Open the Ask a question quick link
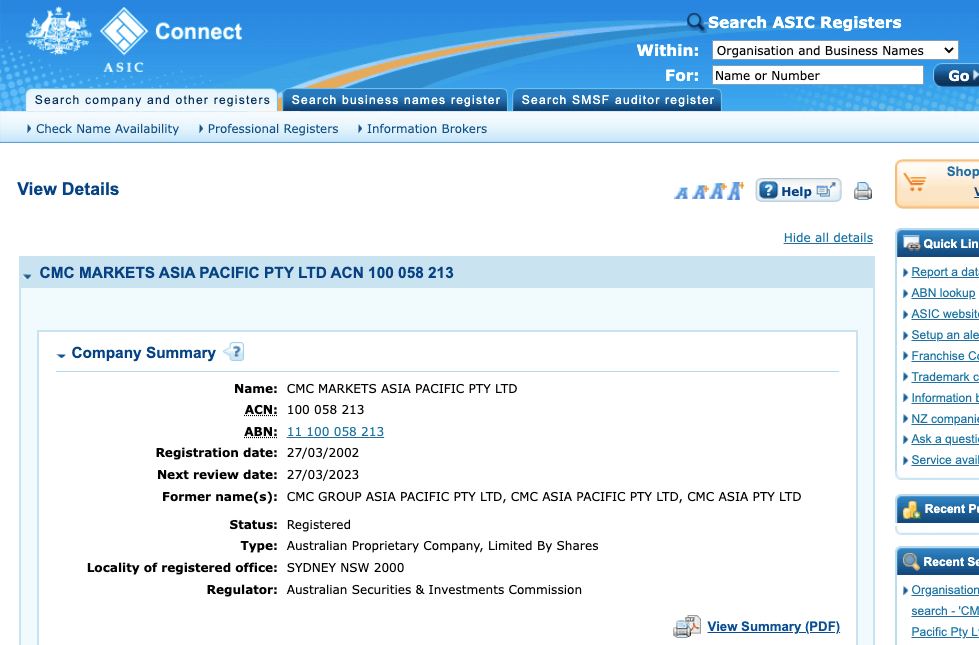The image size is (979, 645). click(x=945, y=439)
